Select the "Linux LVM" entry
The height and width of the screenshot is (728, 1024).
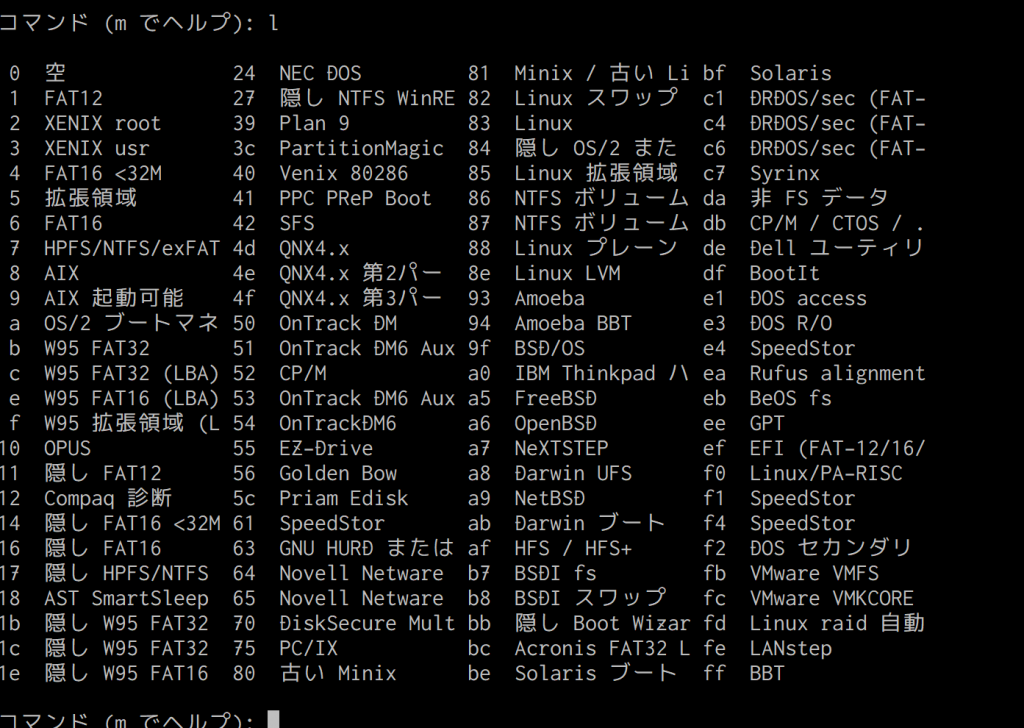click(x=567, y=273)
